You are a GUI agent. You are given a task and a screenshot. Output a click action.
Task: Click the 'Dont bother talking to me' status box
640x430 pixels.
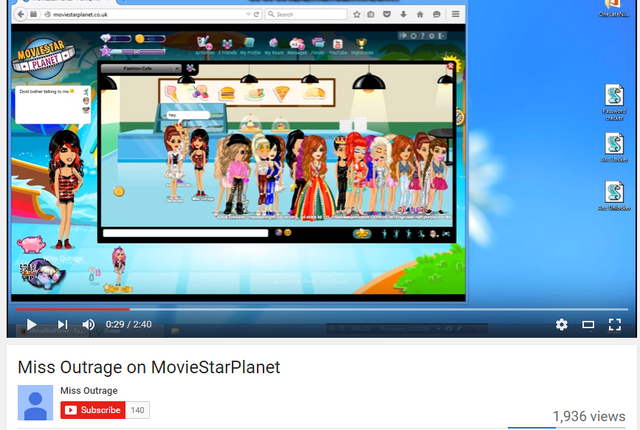coord(52,104)
